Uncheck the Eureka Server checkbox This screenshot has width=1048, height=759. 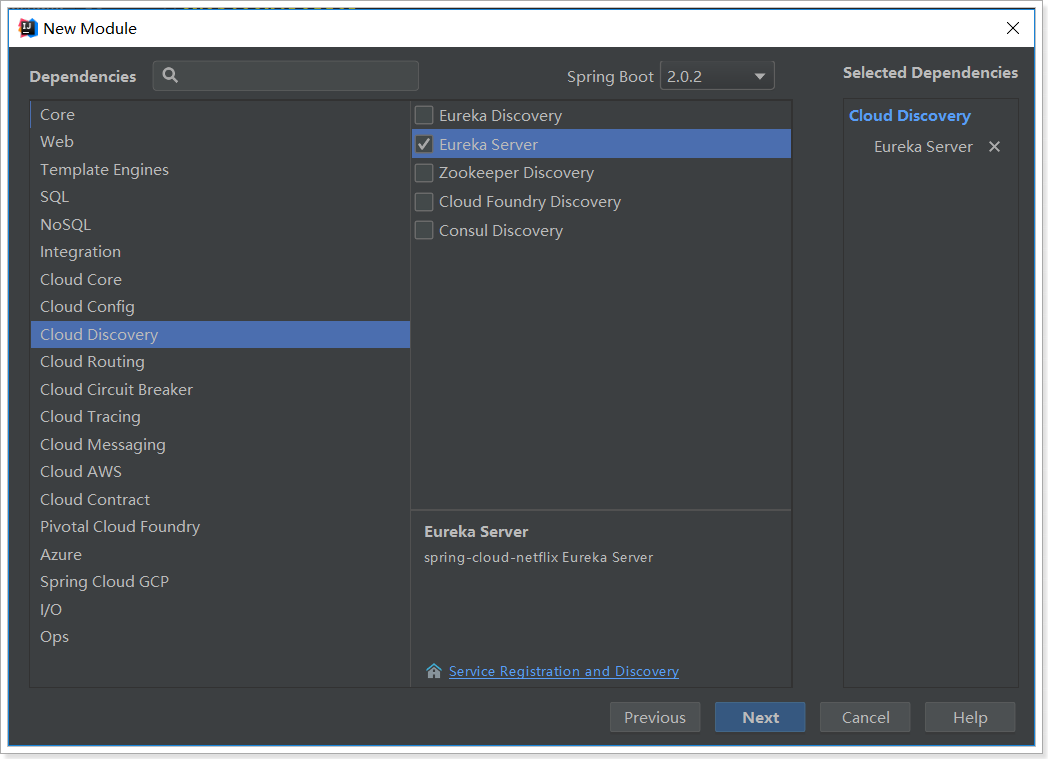pyautogui.click(x=424, y=144)
